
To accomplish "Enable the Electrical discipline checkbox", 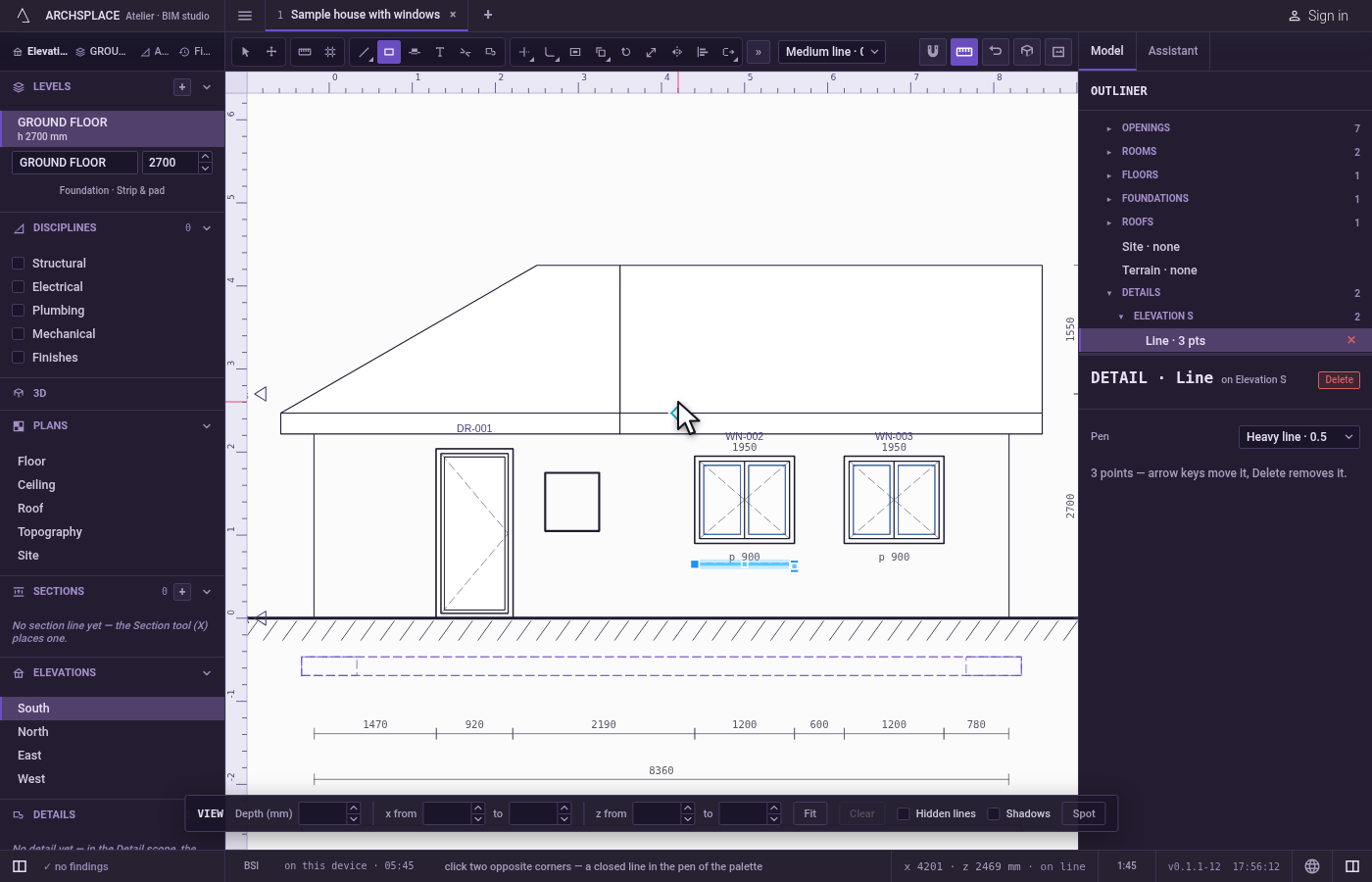I will (x=18, y=287).
